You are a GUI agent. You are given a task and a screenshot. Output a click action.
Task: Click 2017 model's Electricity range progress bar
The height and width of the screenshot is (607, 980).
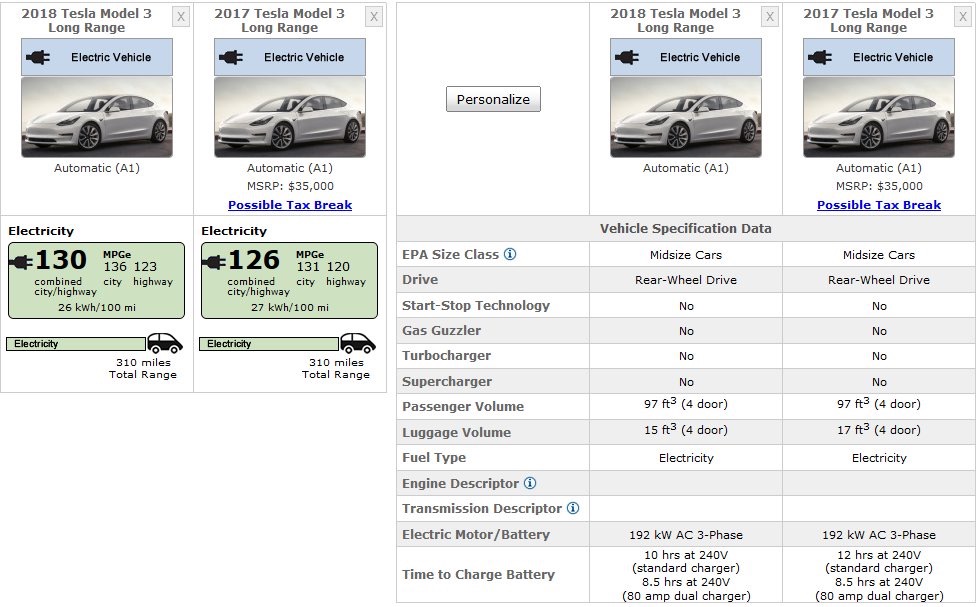269,344
